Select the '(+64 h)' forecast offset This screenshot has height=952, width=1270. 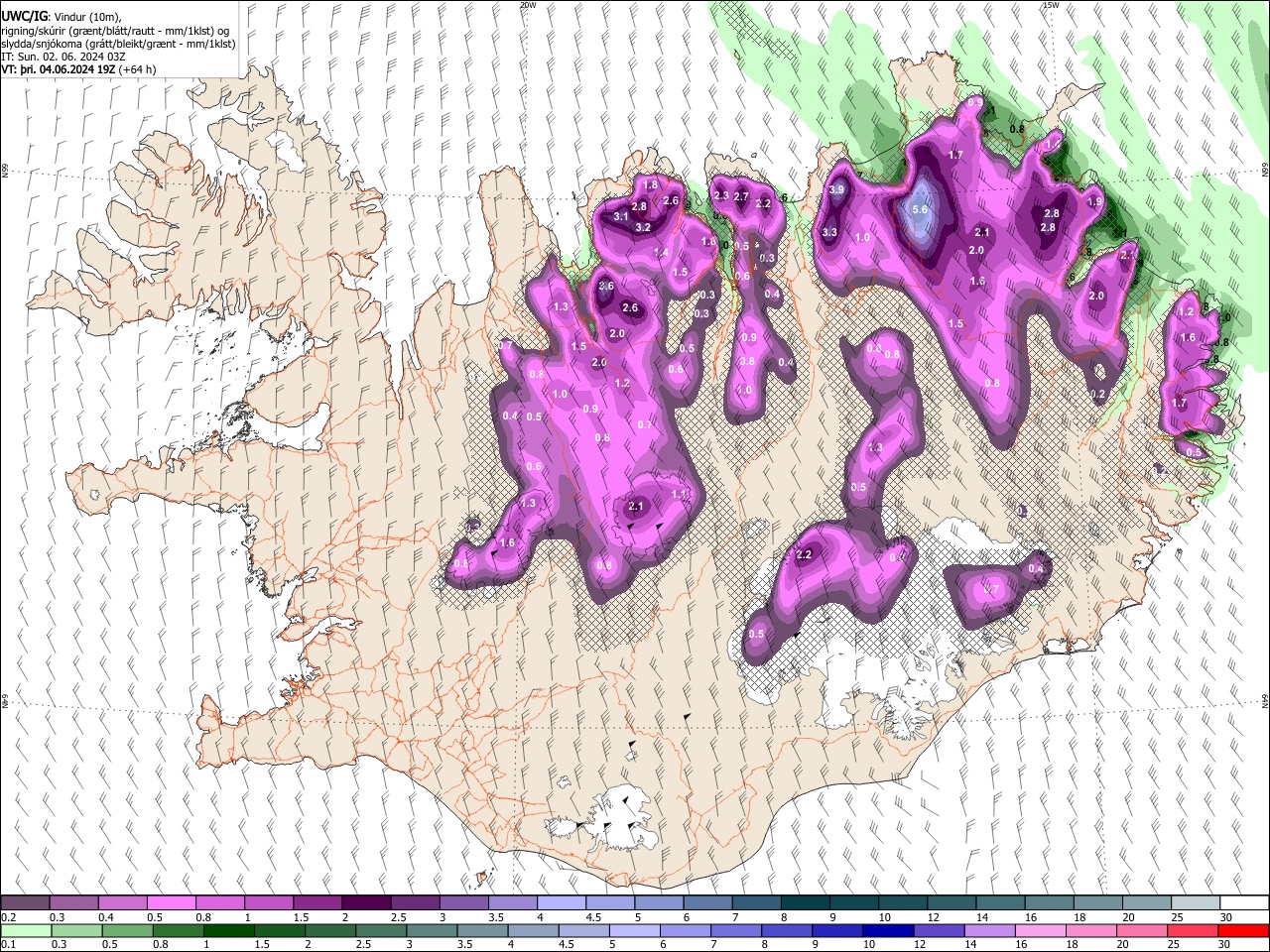pyautogui.click(x=137, y=69)
